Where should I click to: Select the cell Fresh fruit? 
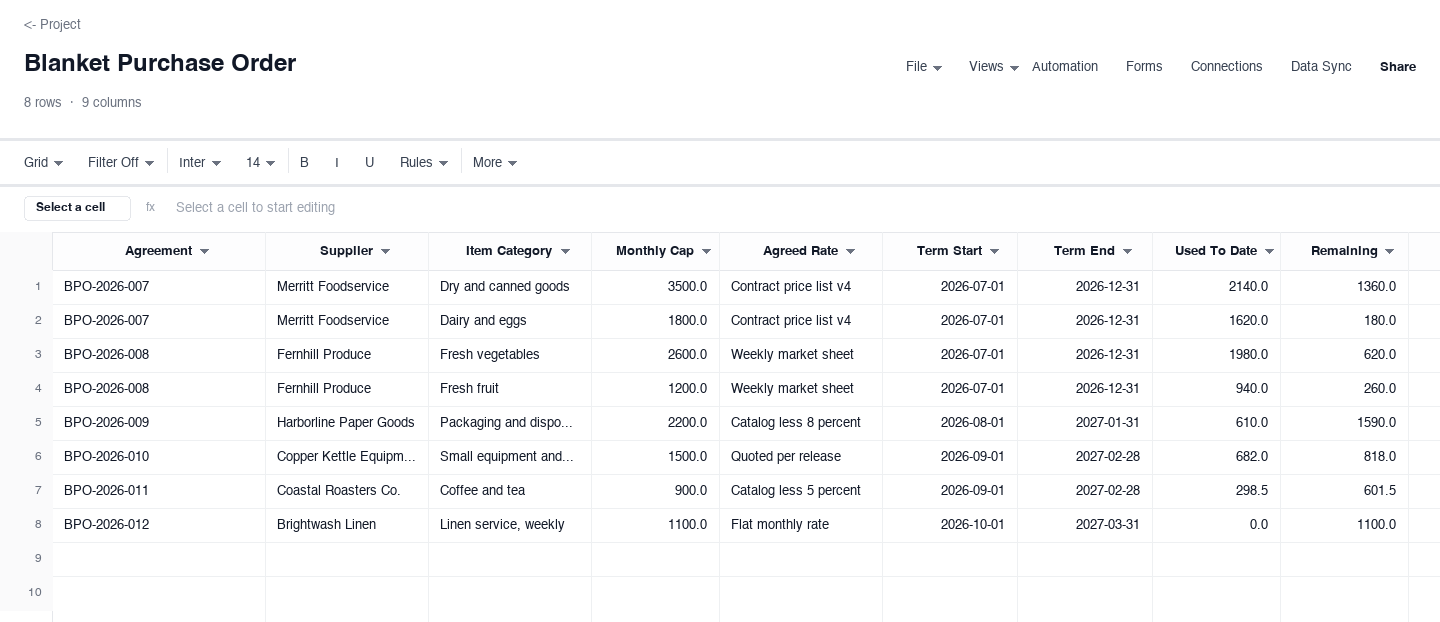510,389
